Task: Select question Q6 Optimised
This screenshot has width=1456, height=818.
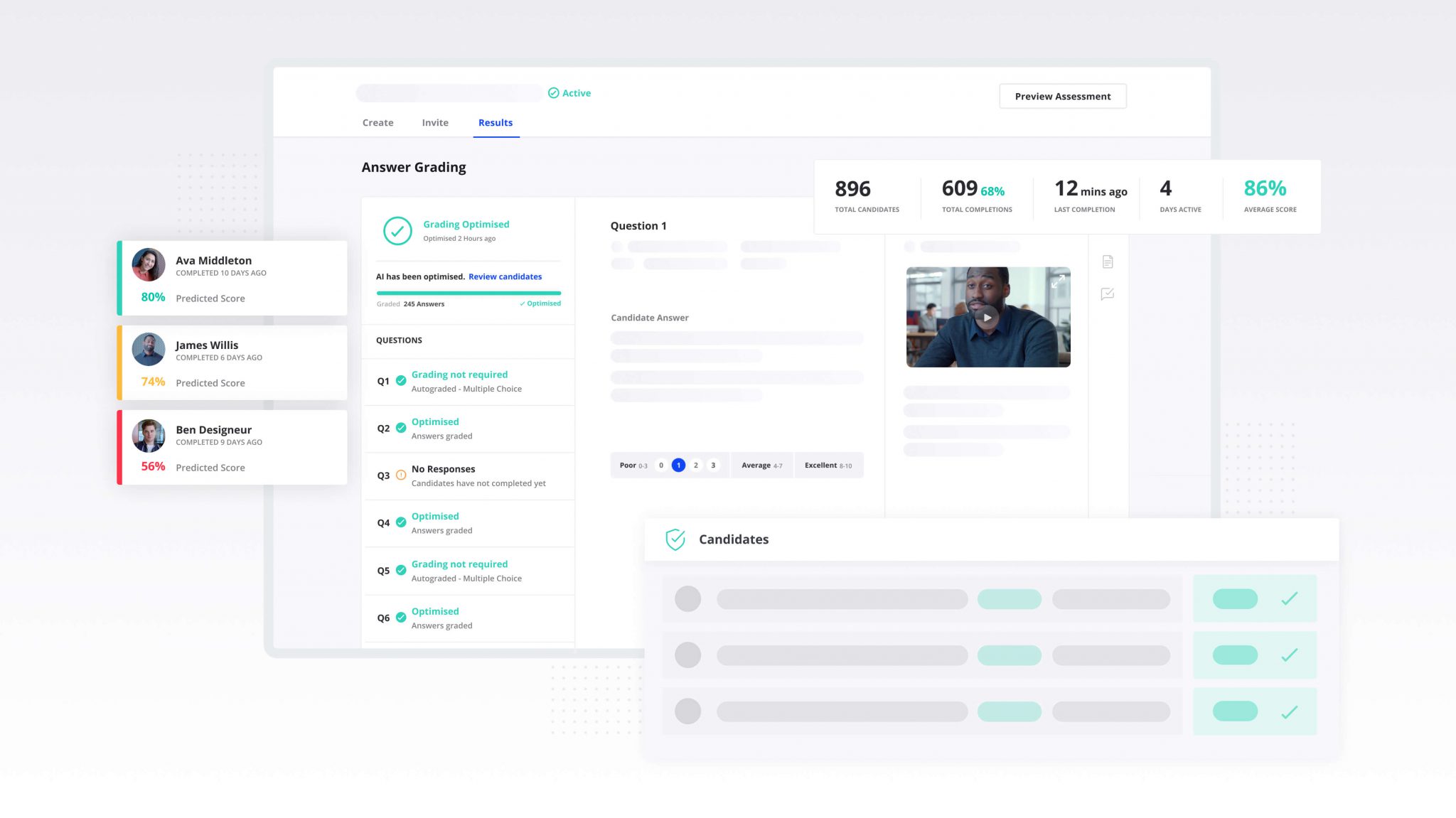Action: click(469, 618)
